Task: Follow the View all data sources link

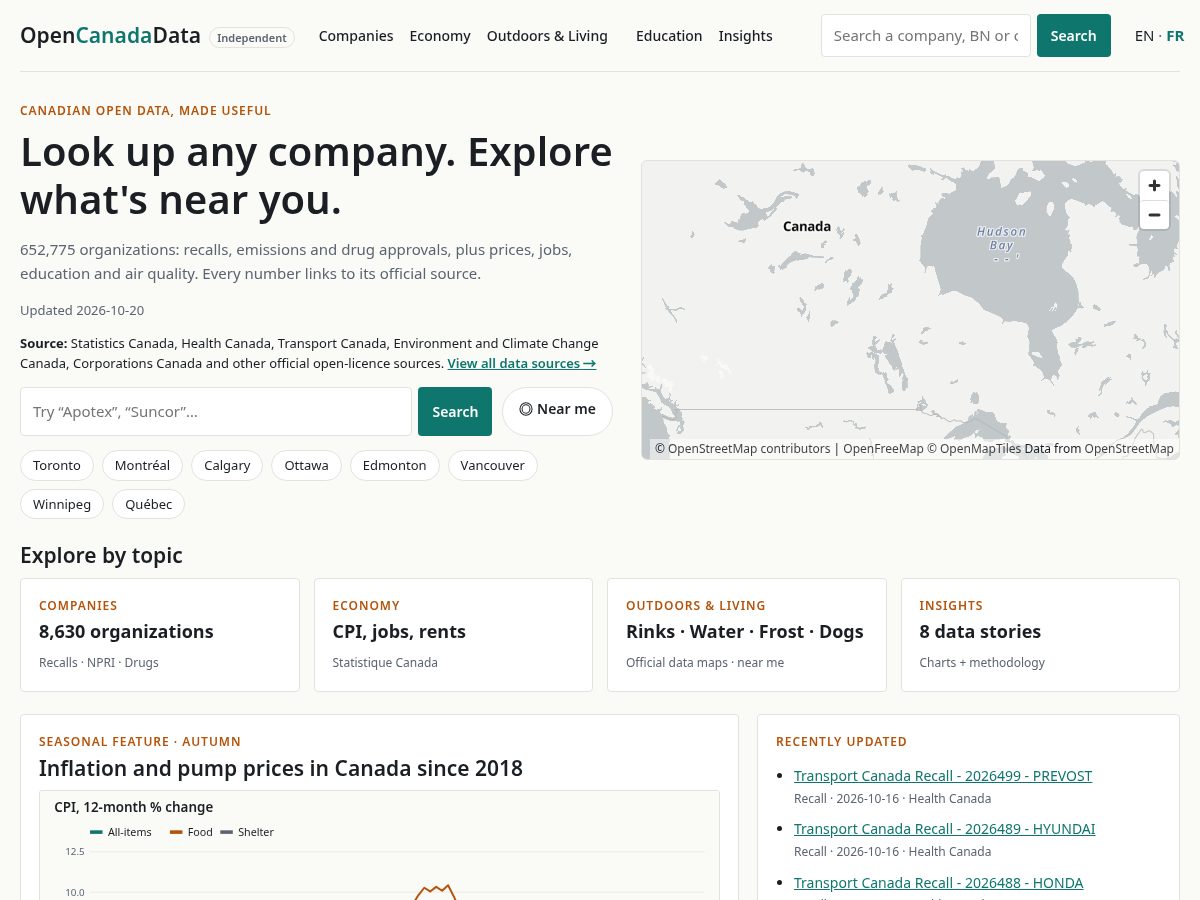Action: click(x=522, y=363)
